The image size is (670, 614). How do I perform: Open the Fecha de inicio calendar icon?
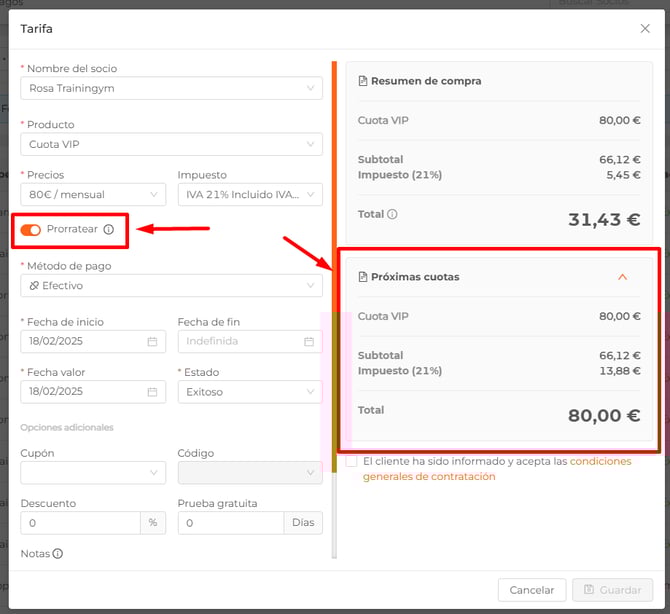point(152,342)
